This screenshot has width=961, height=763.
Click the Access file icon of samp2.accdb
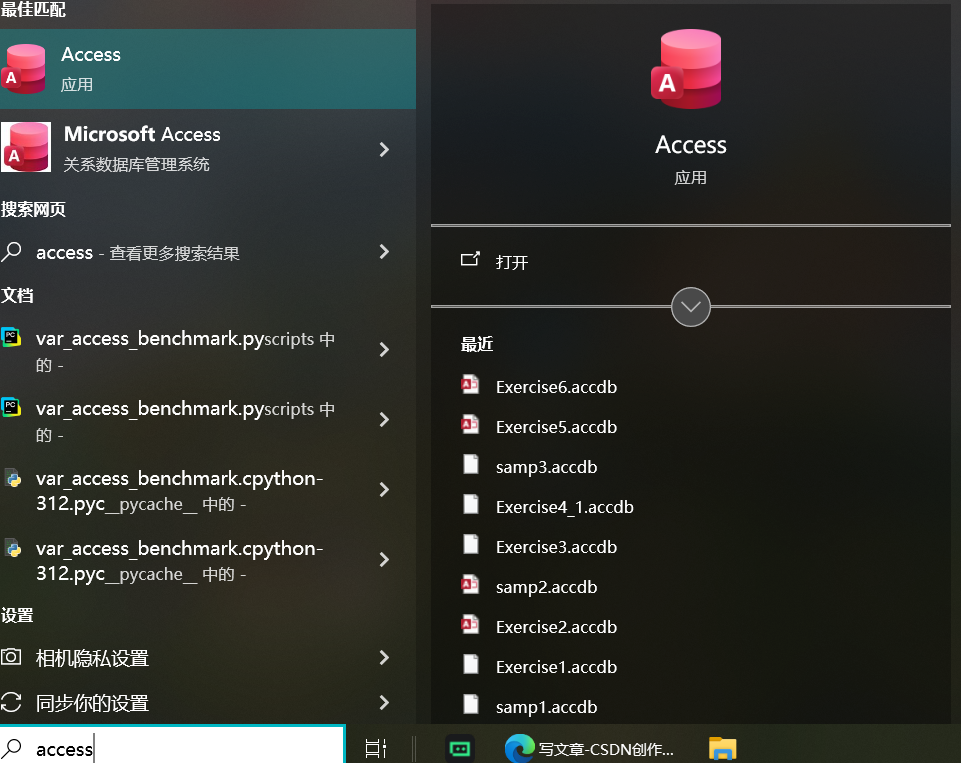point(470,585)
